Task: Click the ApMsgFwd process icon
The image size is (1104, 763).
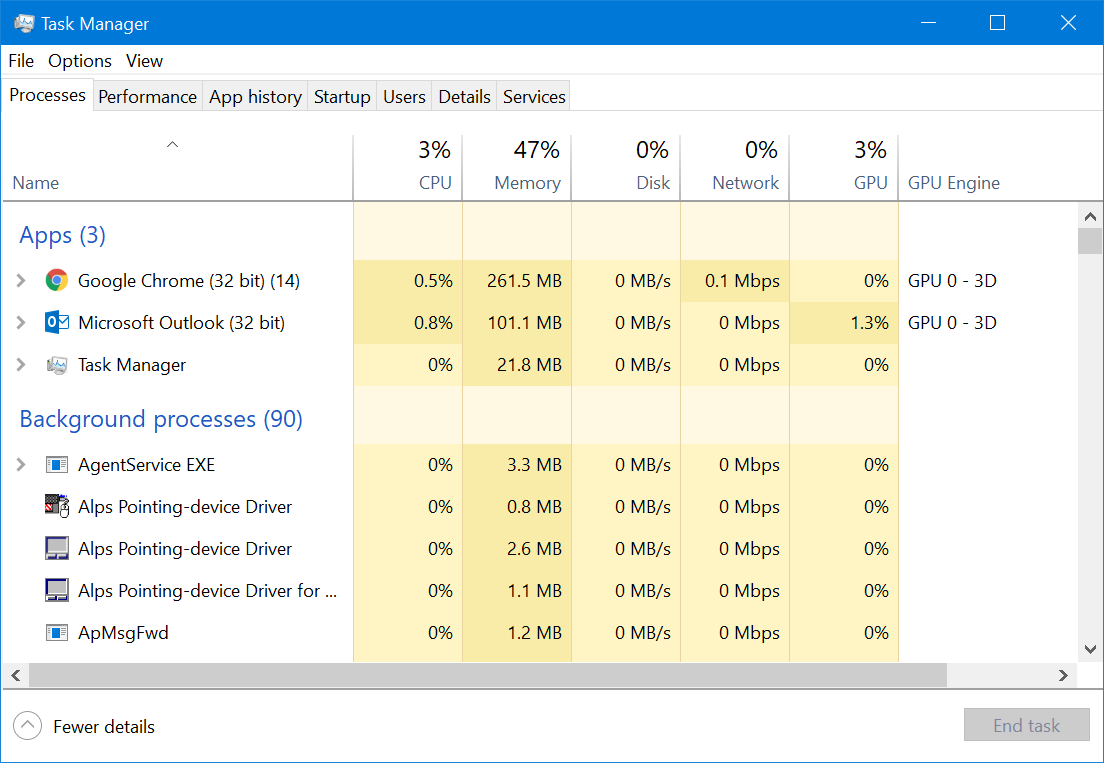Action: 57,633
